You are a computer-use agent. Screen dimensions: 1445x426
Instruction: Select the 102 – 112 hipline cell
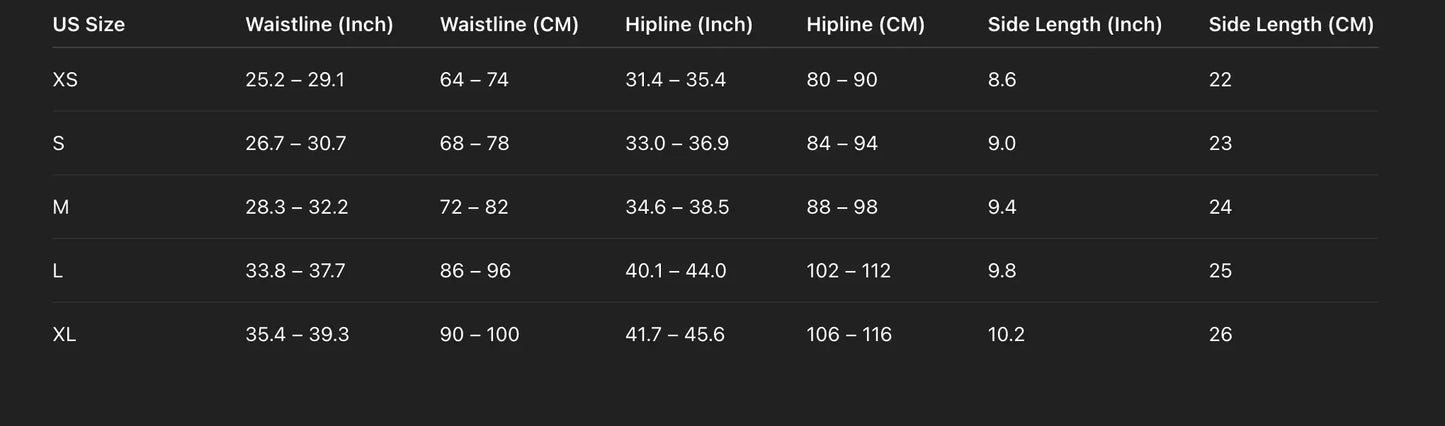[x=849, y=271]
